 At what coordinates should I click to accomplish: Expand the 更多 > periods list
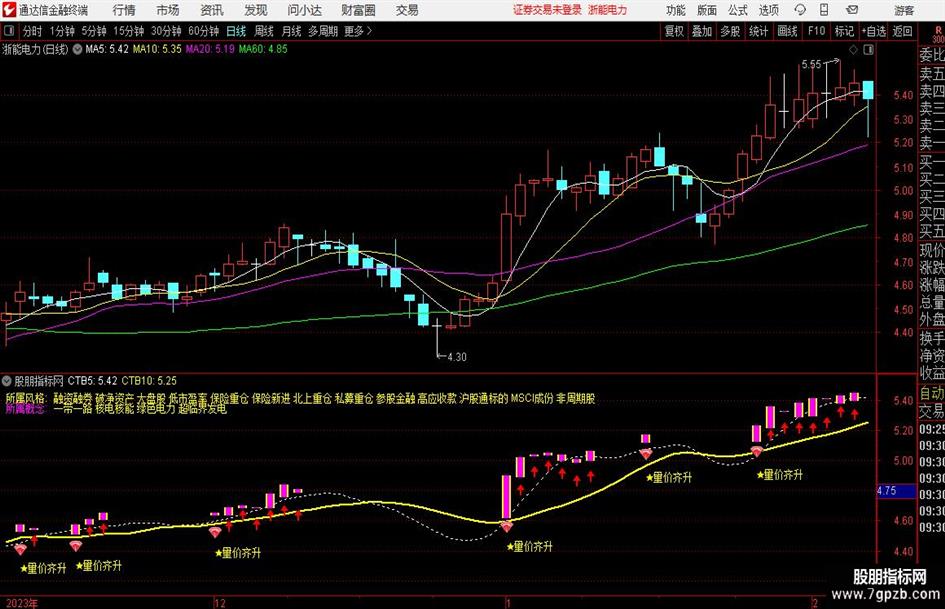tap(359, 31)
